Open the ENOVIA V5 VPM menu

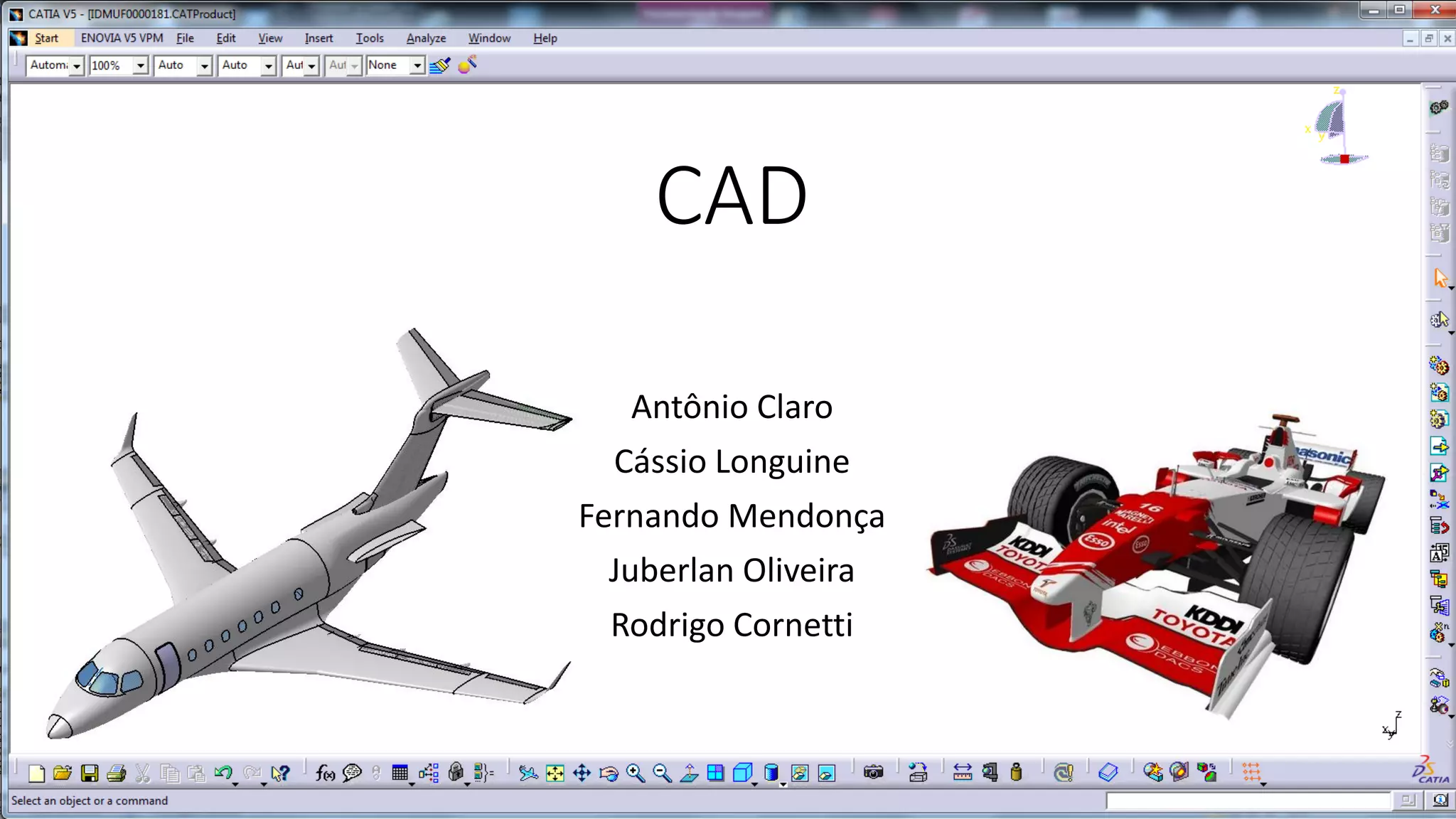pos(122,38)
